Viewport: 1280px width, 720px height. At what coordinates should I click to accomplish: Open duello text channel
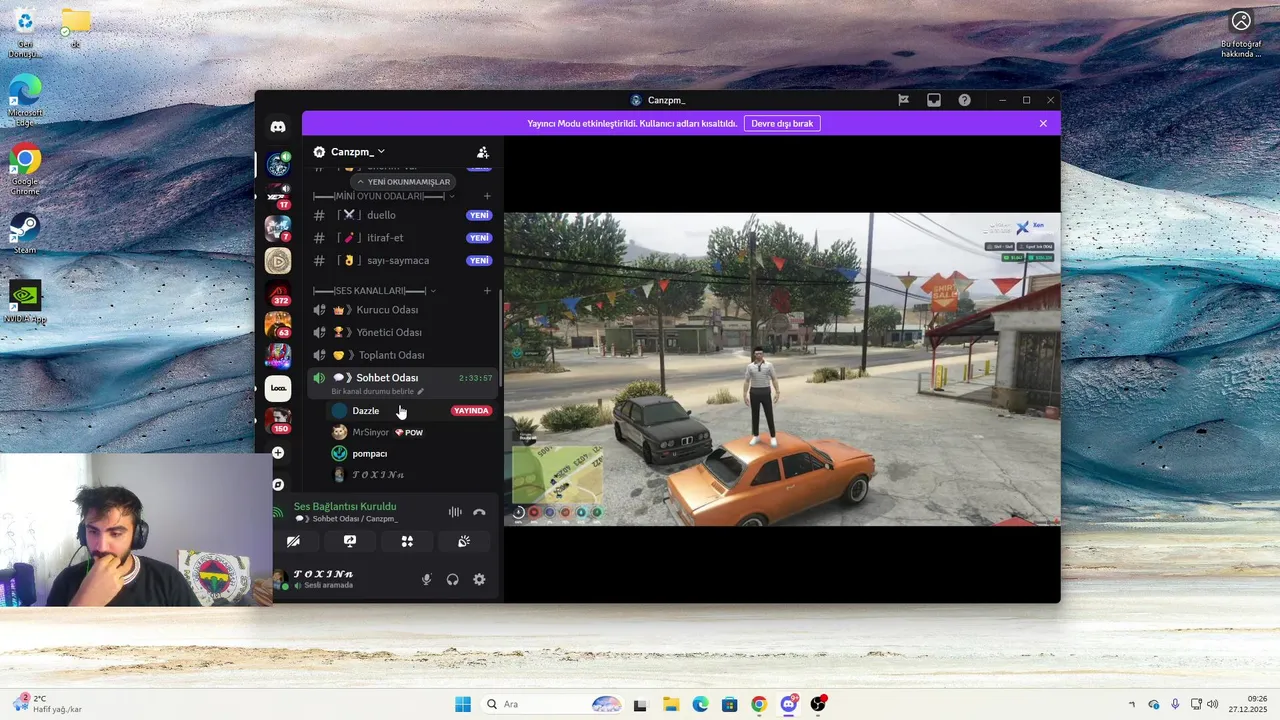point(402,215)
